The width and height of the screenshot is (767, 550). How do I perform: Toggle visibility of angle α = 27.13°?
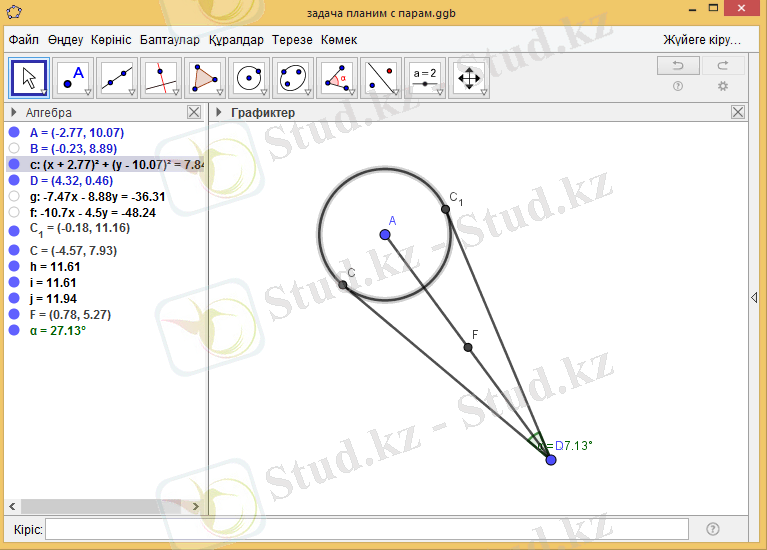(14, 329)
